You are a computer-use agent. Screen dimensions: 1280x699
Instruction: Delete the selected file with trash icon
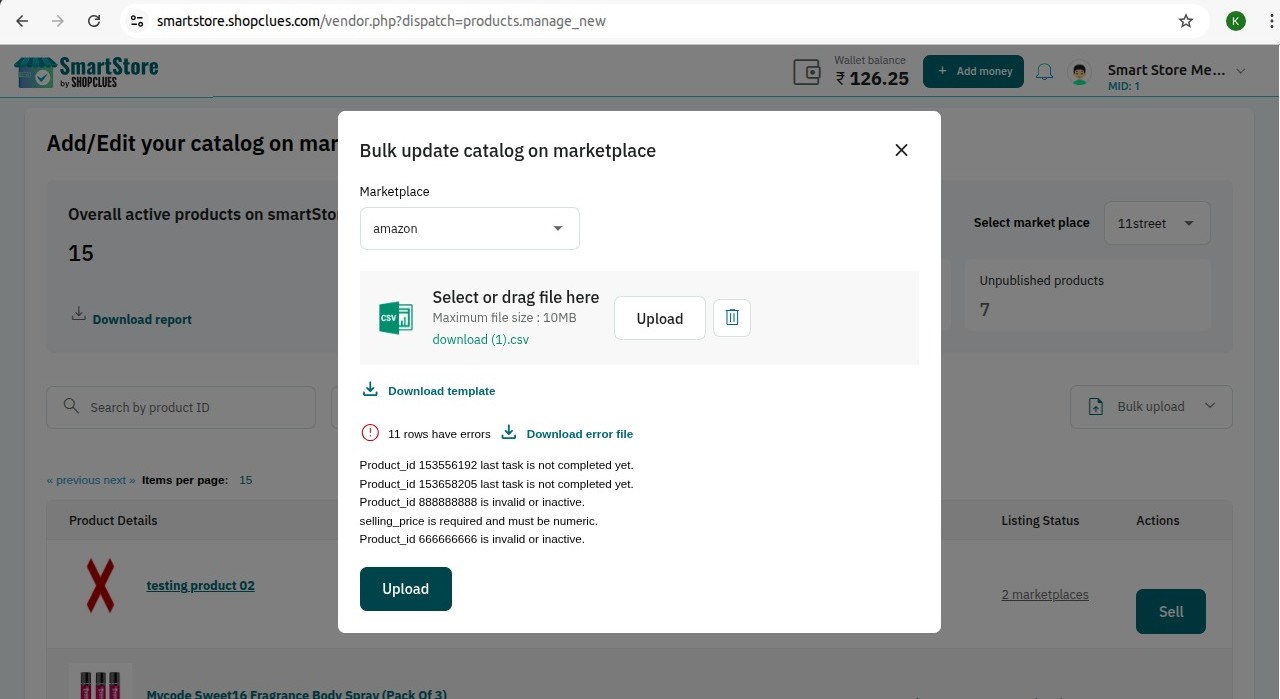732,317
